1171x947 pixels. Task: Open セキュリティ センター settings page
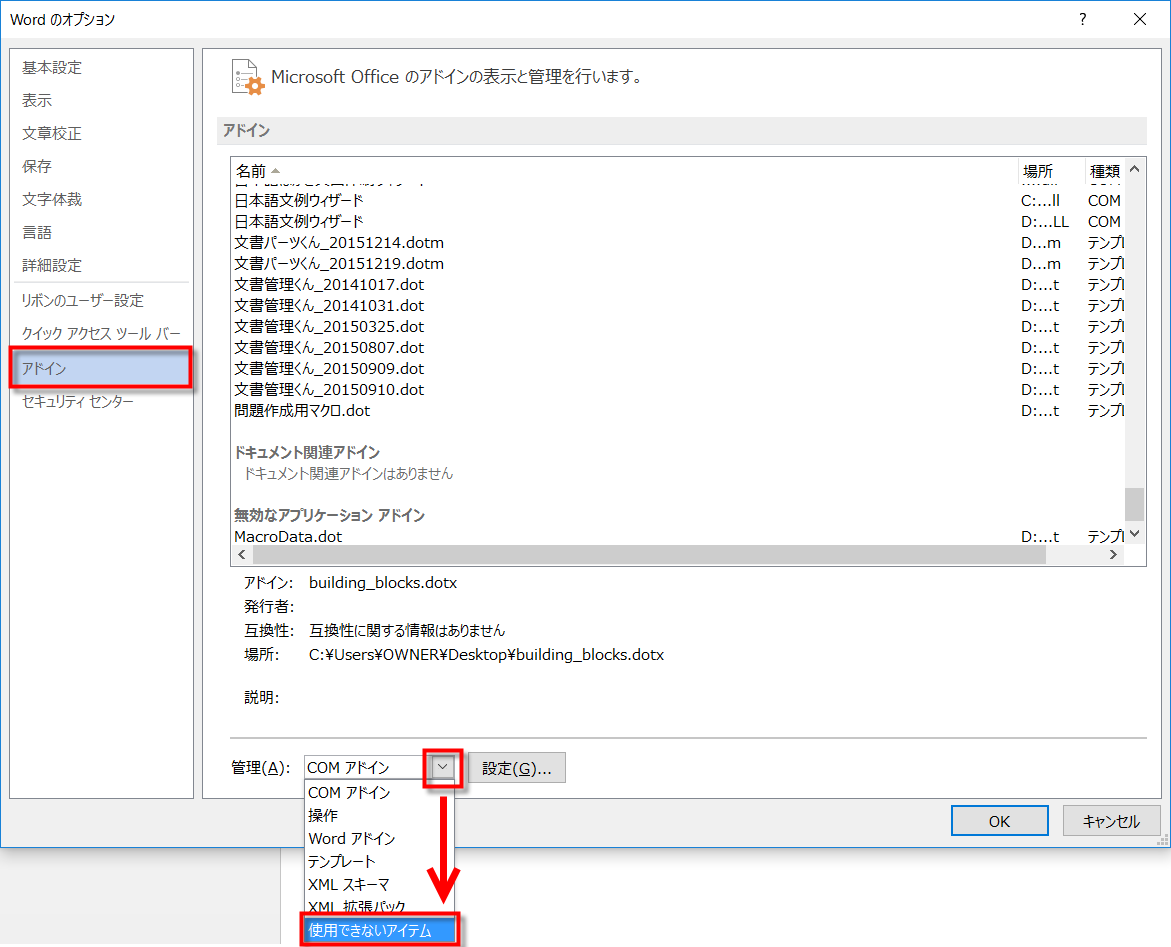(x=78, y=402)
